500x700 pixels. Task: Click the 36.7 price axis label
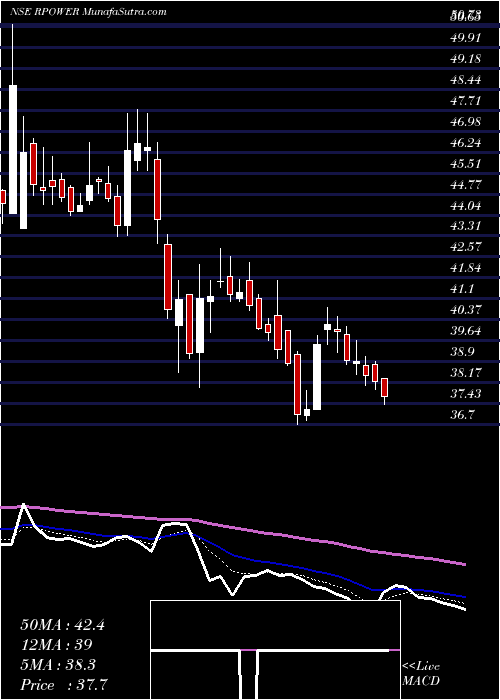coord(462,415)
